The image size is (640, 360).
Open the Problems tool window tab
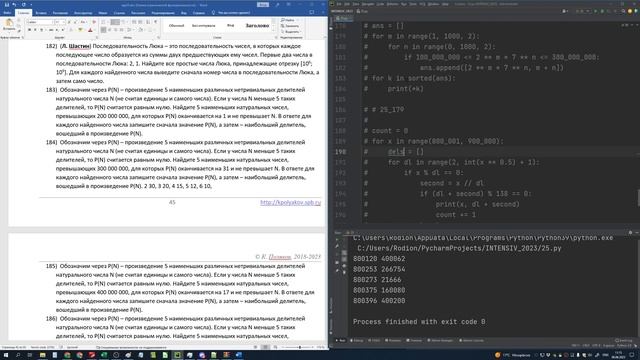click(x=393, y=340)
